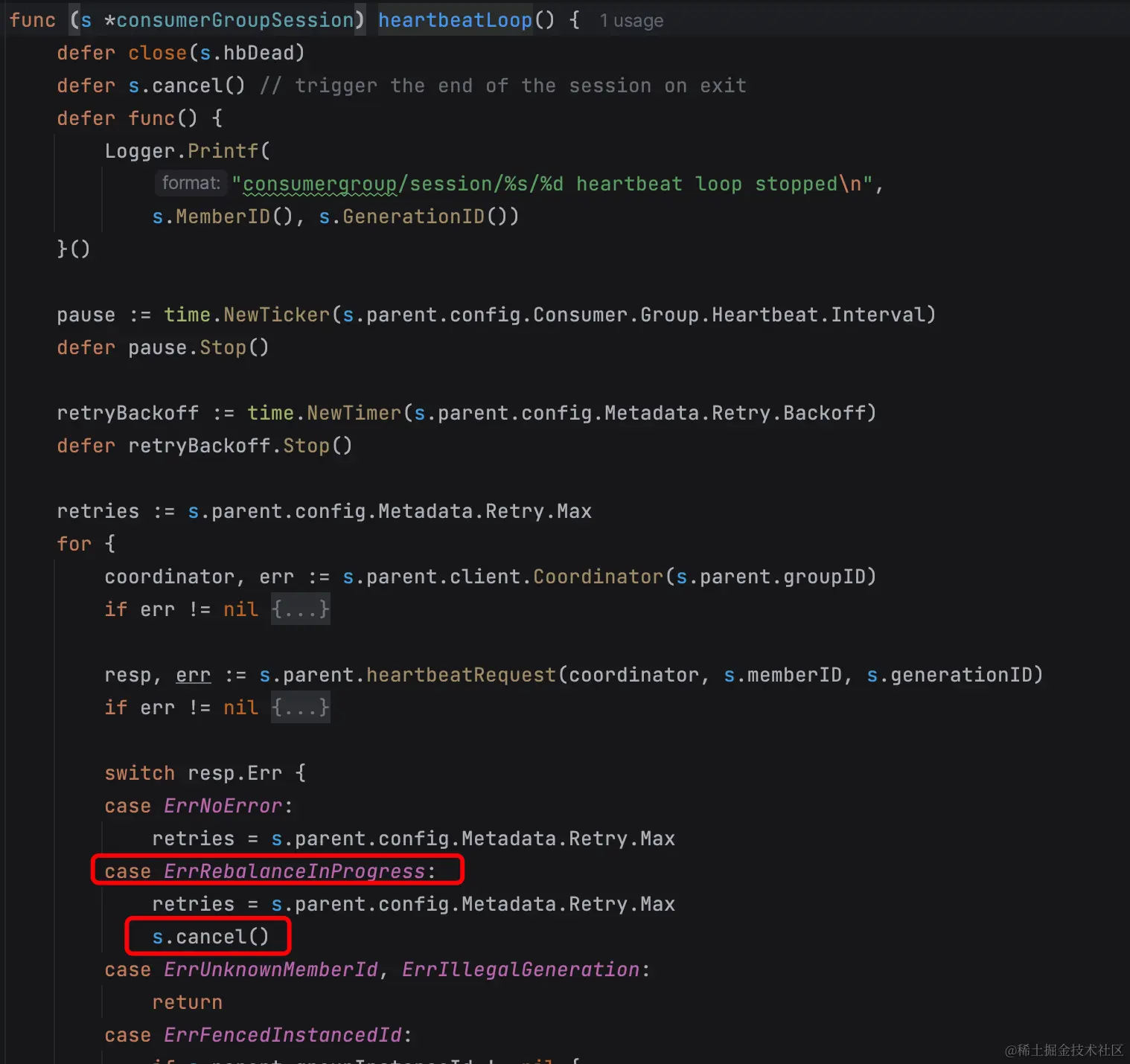1130x1064 pixels.
Task: Click underlined err in resp assignment
Action: pyautogui.click(x=194, y=675)
